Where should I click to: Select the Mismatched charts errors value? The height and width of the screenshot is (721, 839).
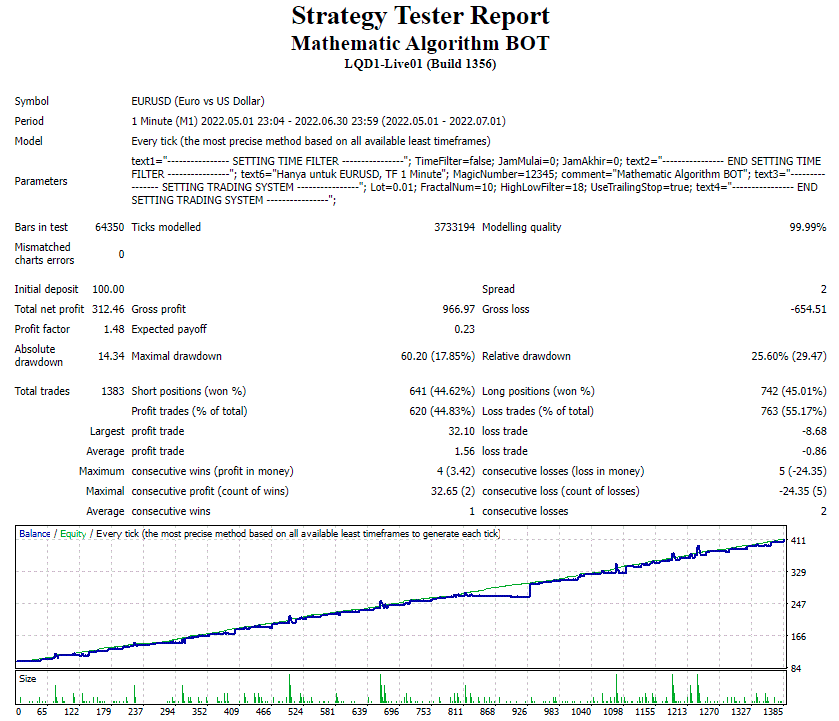[120, 253]
